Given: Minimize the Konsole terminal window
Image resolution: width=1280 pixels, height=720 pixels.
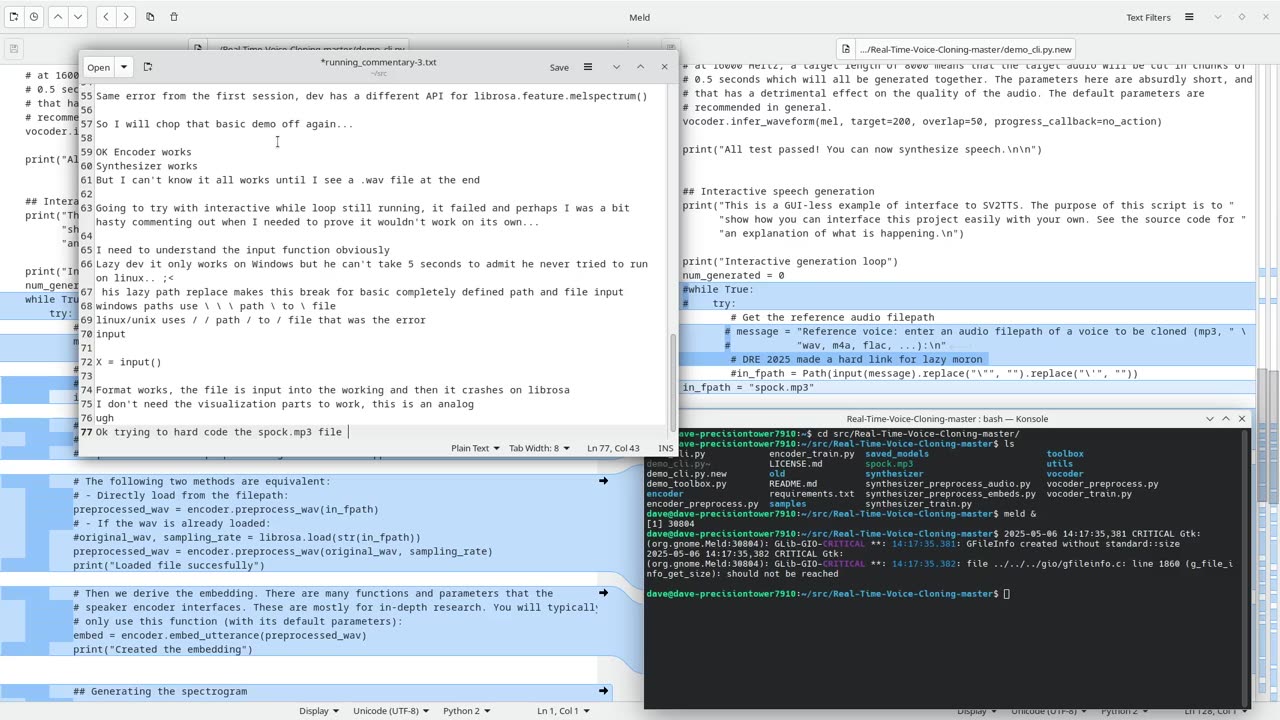Looking at the screenshot, I should (x=1210, y=419).
